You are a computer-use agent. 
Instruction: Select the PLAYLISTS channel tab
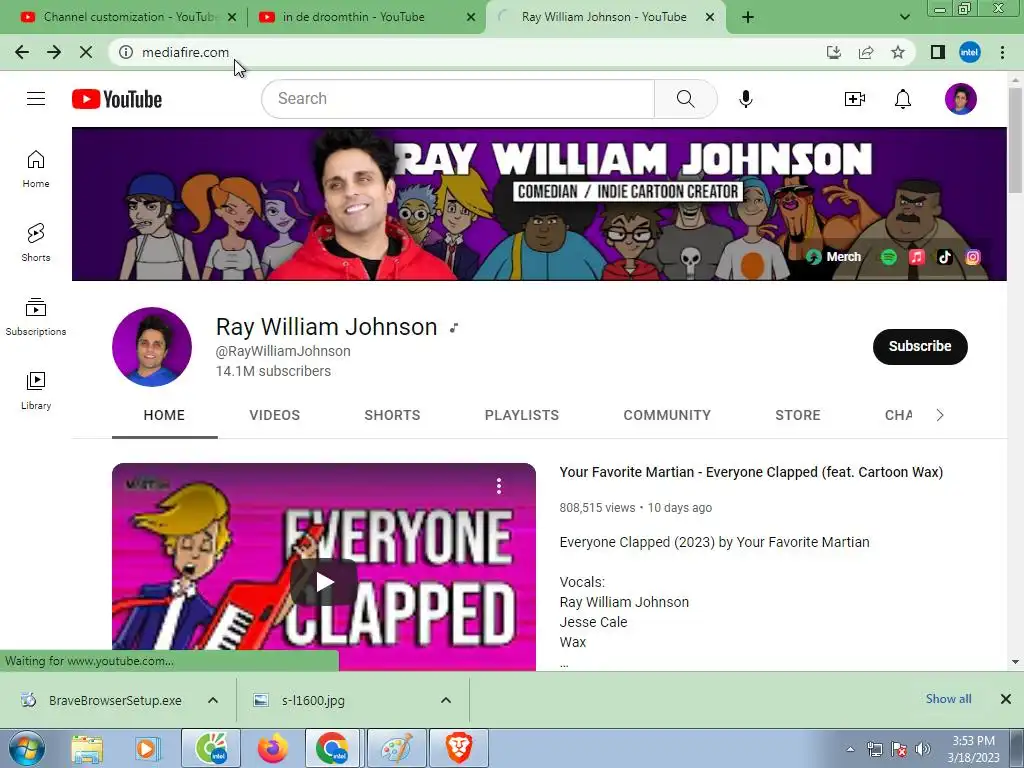coord(522,415)
